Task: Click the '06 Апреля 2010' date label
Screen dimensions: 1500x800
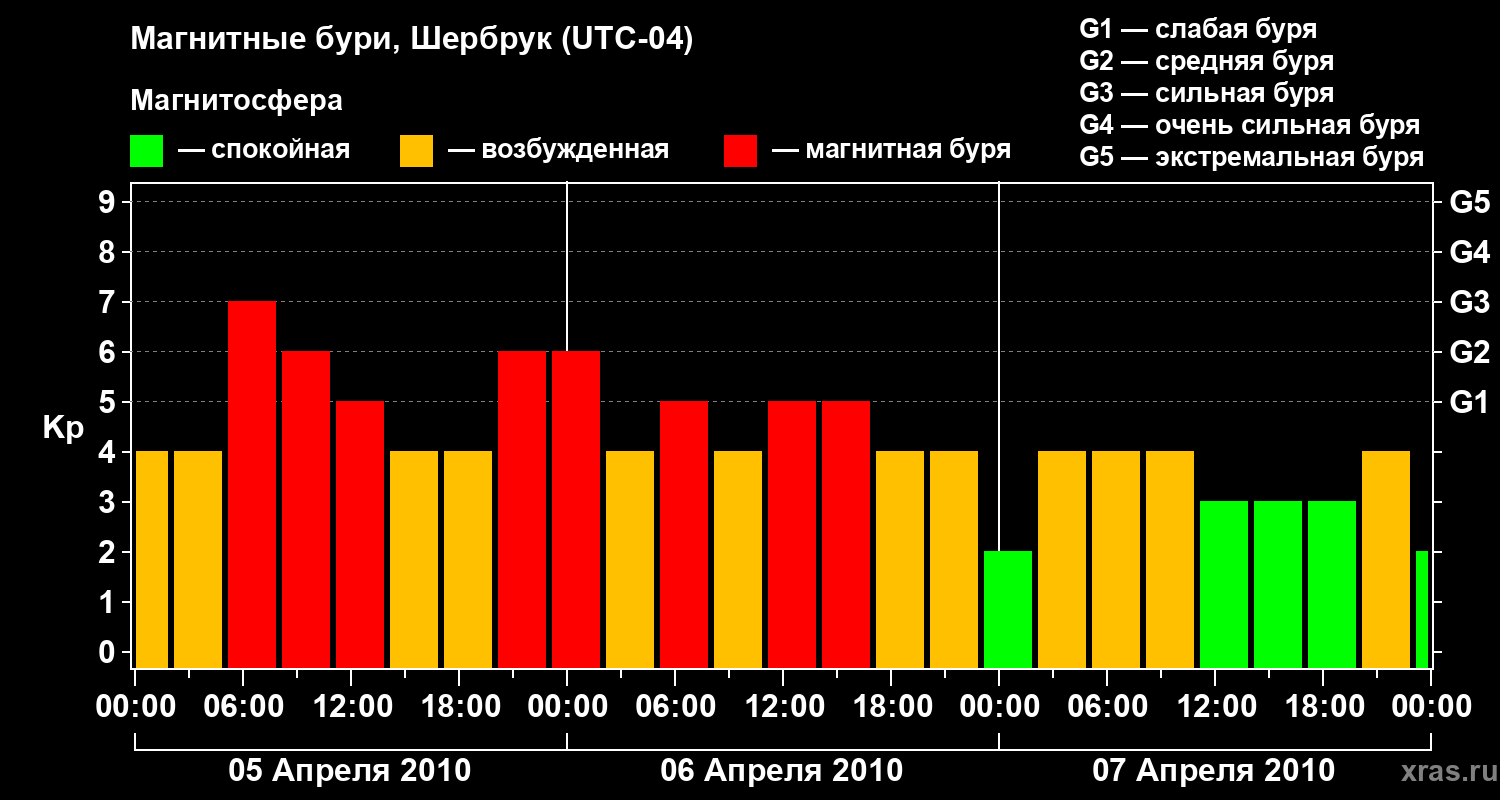Action: (x=782, y=771)
